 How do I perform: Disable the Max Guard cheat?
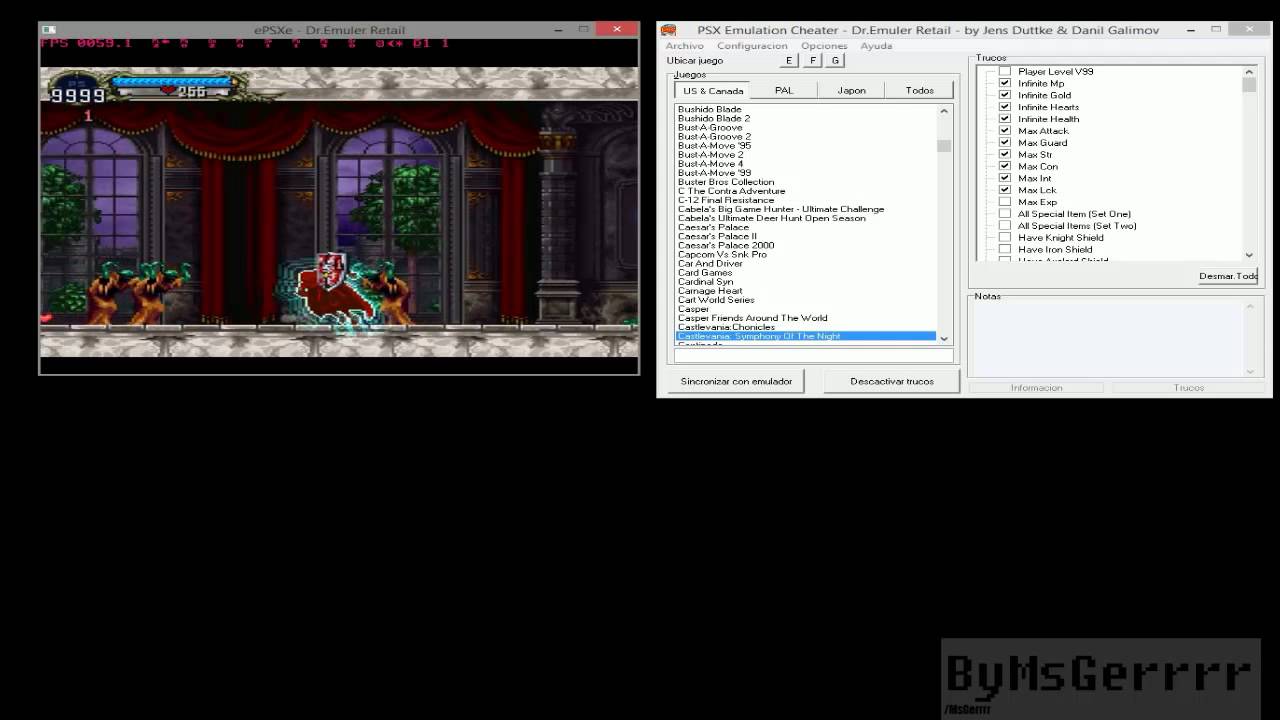1005,143
